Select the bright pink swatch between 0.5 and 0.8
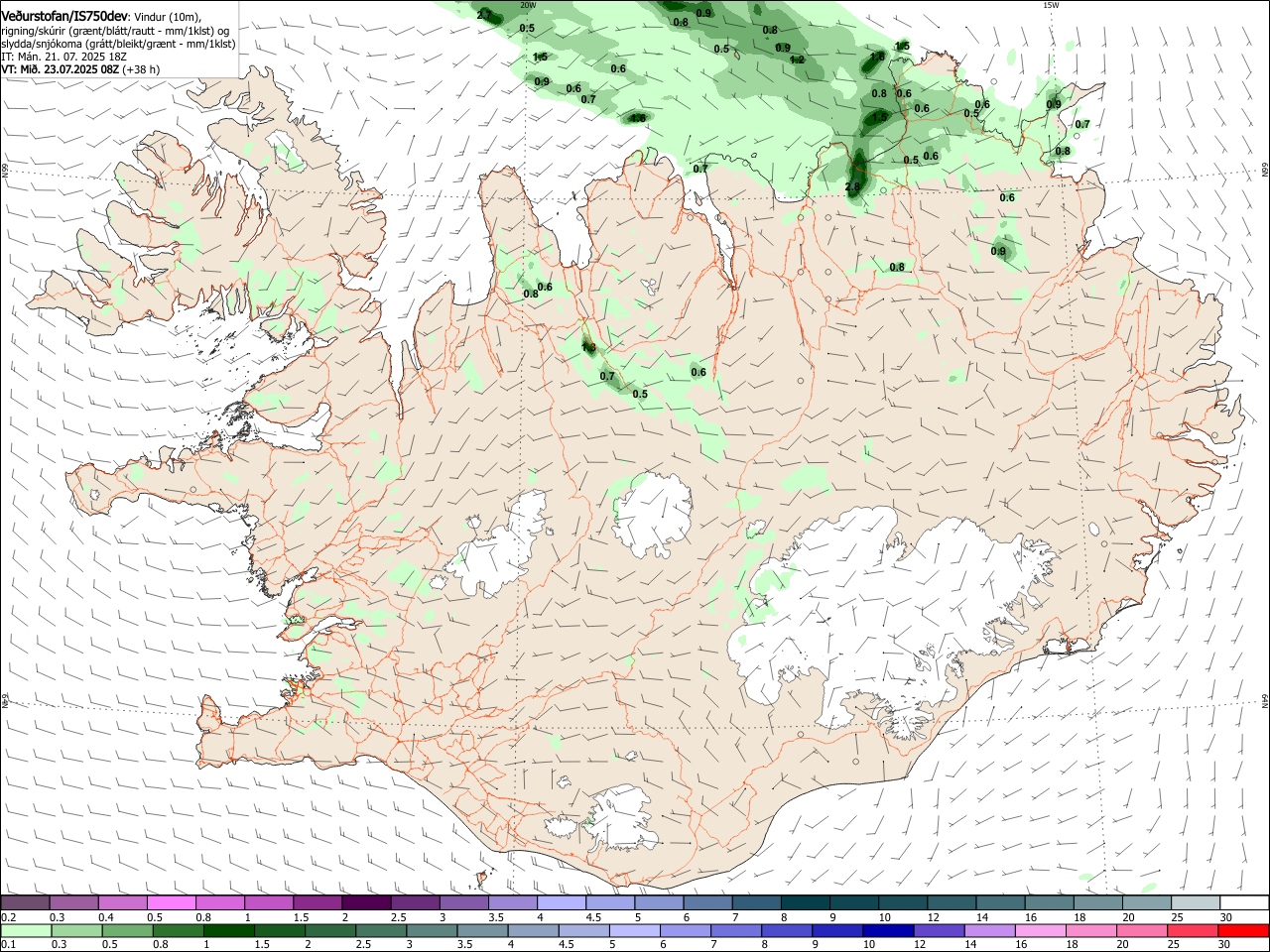Viewport: 1270px width, 952px height. (171, 903)
